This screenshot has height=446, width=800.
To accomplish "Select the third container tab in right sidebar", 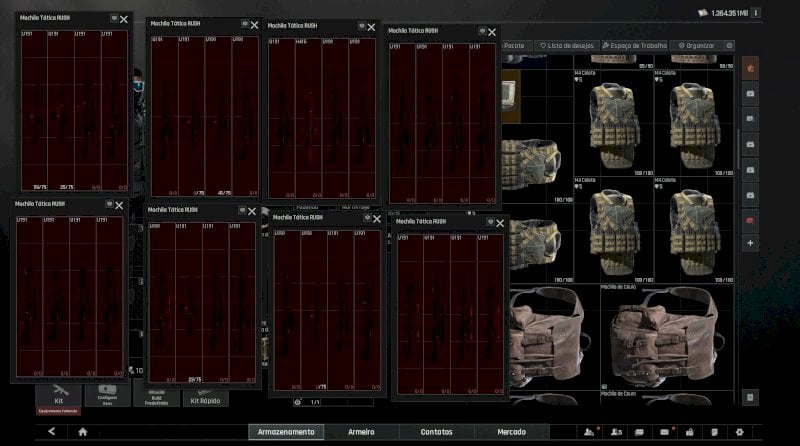I will tap(750, 144).
